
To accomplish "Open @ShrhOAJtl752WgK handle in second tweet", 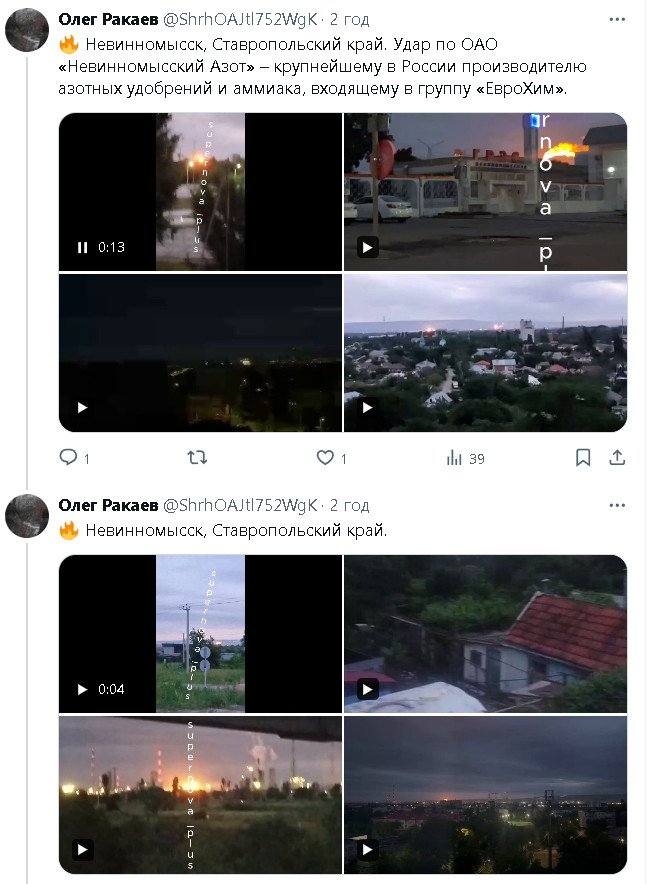I will pyautogui.click(x=239, y=505).
